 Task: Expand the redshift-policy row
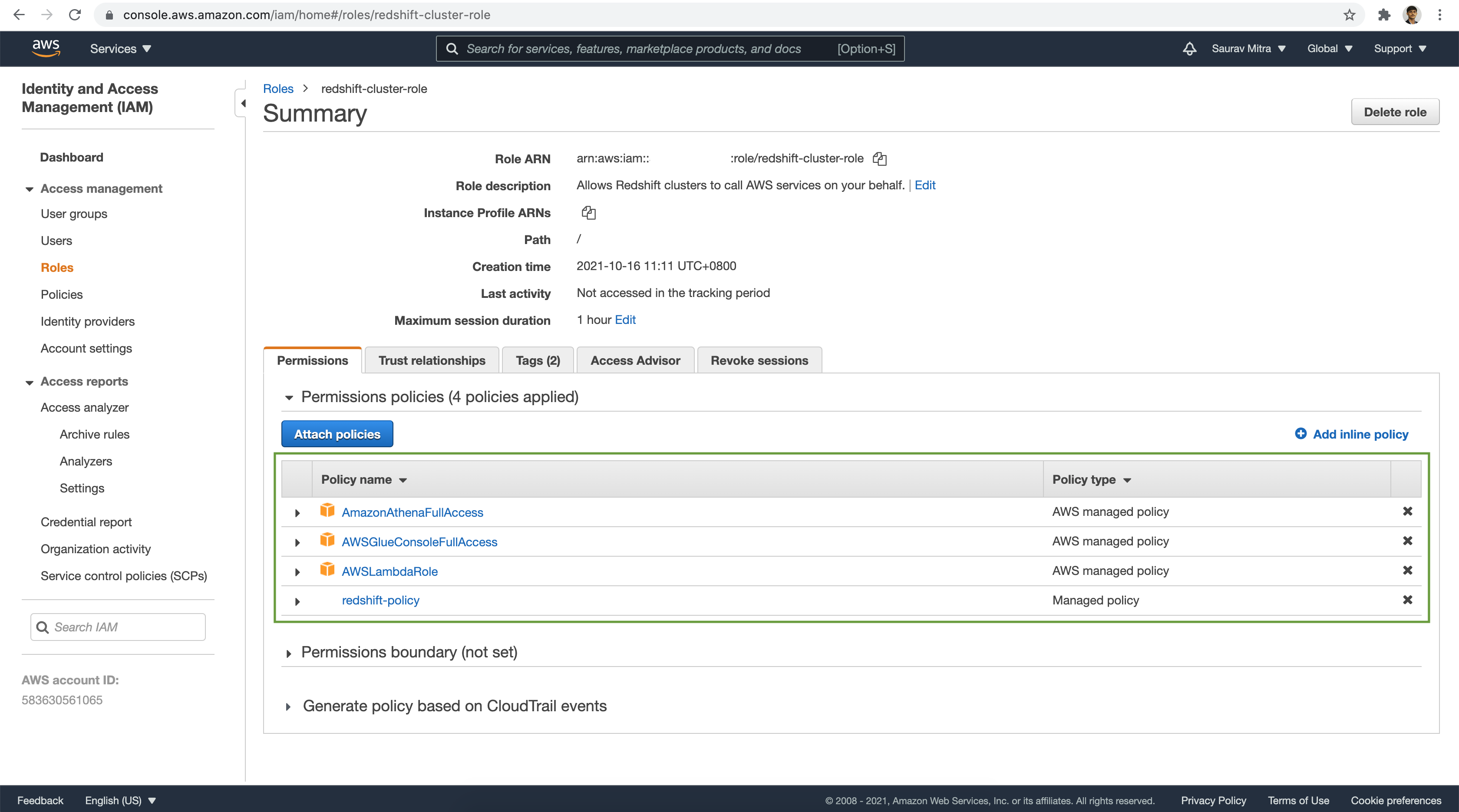pyautogui.click(x=297, y=601)
